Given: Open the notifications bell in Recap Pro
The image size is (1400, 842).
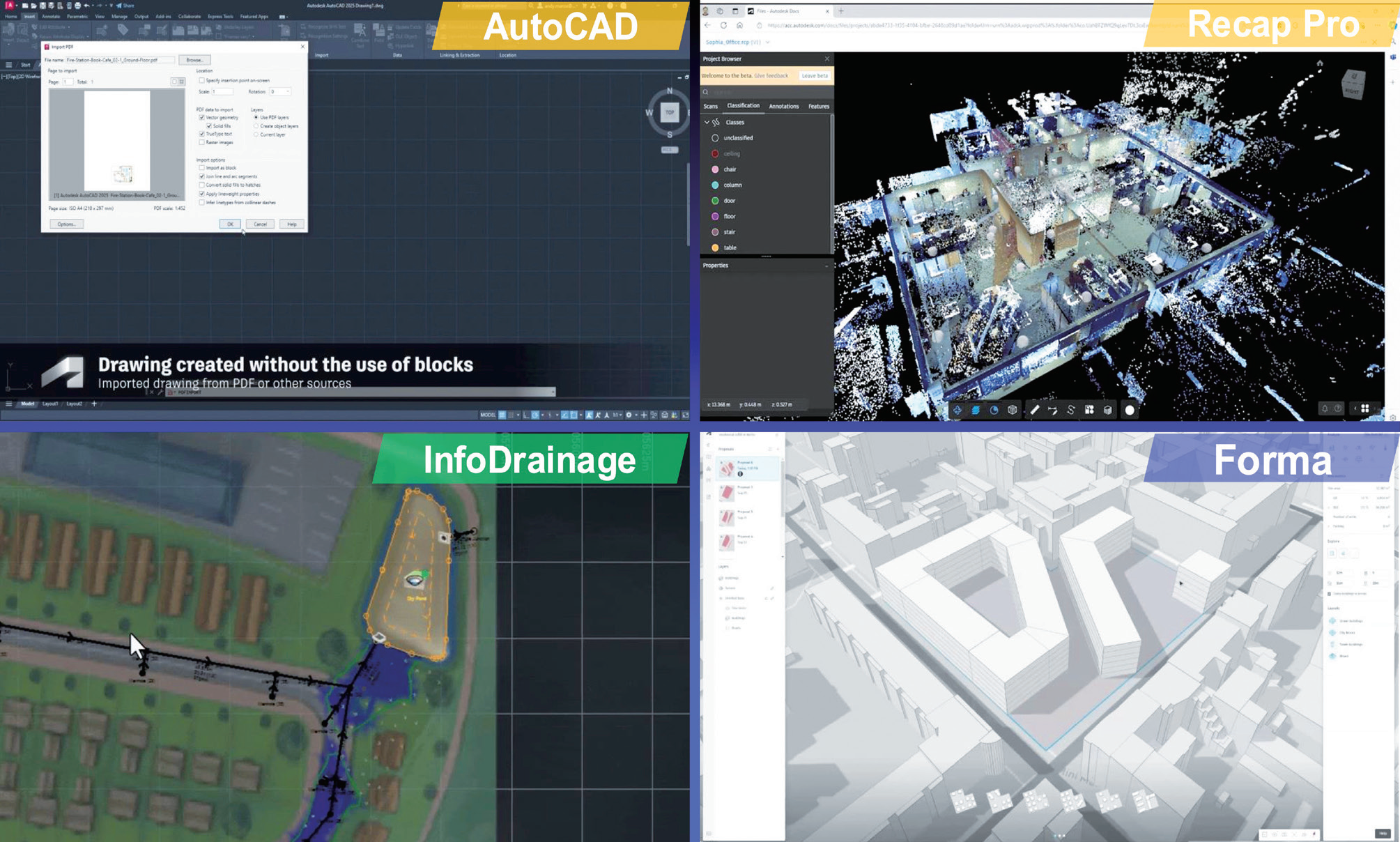Looking at the screenshot, I should click(x=1325, y=408).
